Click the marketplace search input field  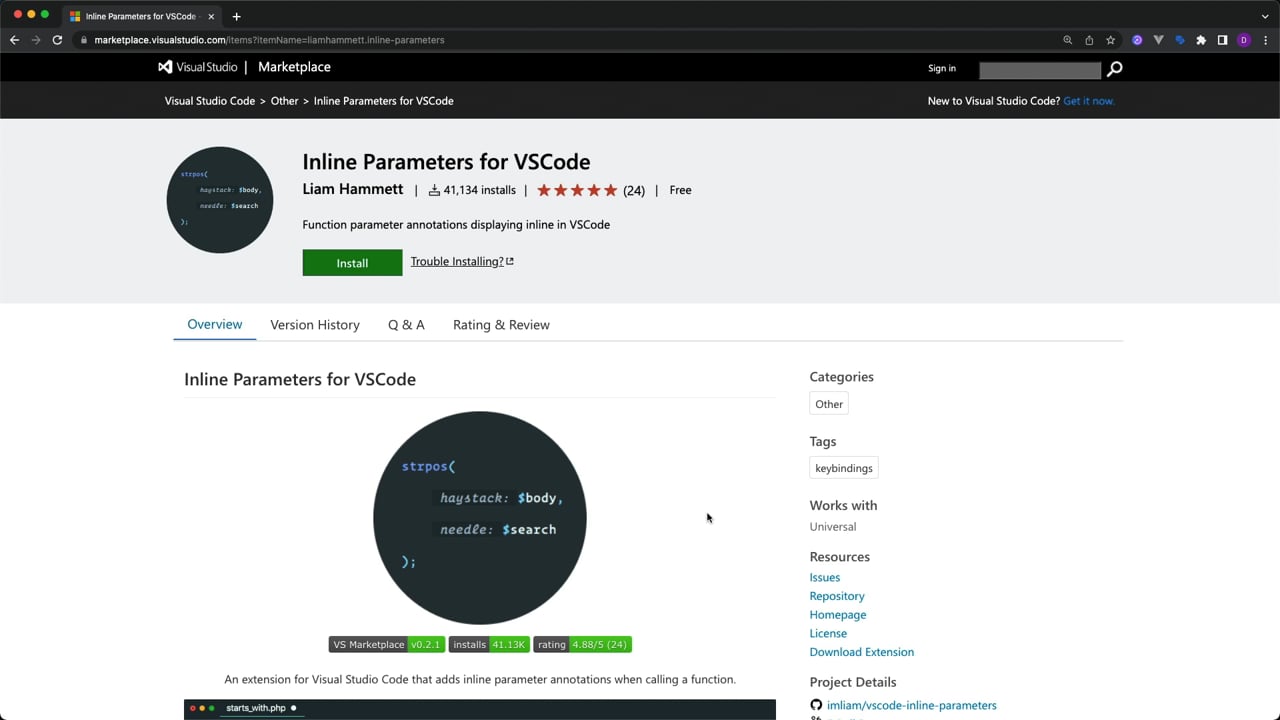(1040, 70)
